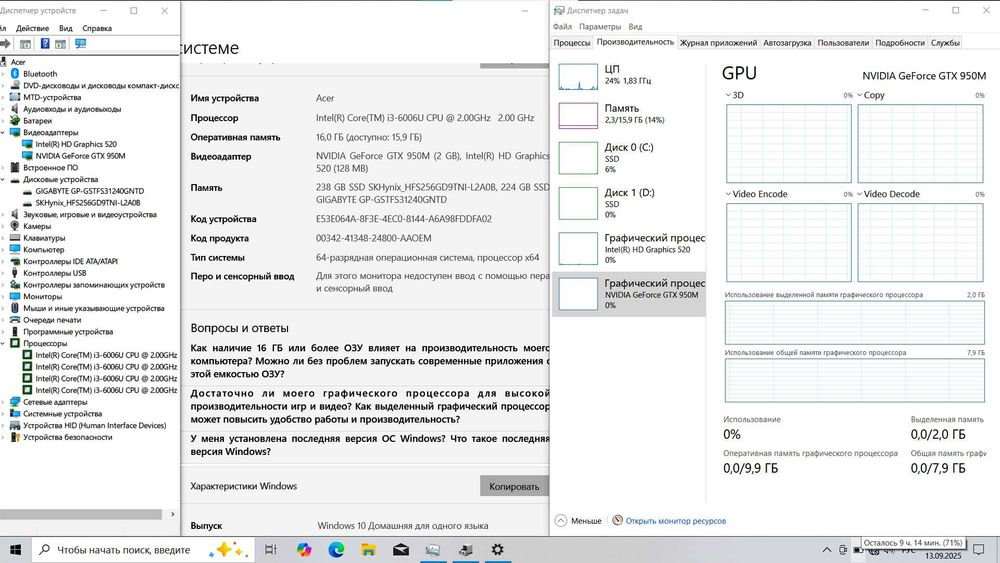The height and width of the screenshot is (563, 1000).
Task: Open Task View from the taskbar
Action: (270, 550)
